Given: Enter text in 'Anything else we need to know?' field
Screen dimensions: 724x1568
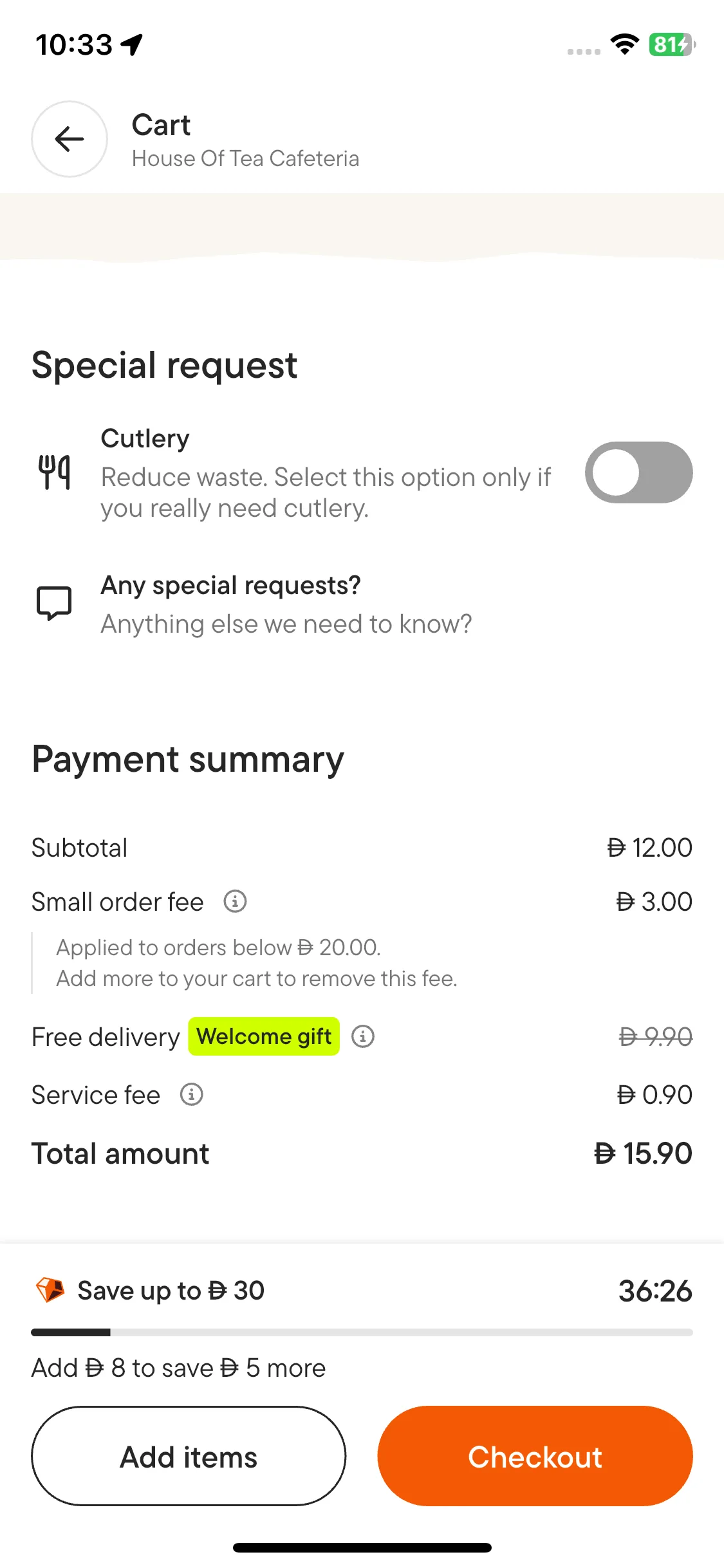Looking at the screenshot, I should pos(286,624).
